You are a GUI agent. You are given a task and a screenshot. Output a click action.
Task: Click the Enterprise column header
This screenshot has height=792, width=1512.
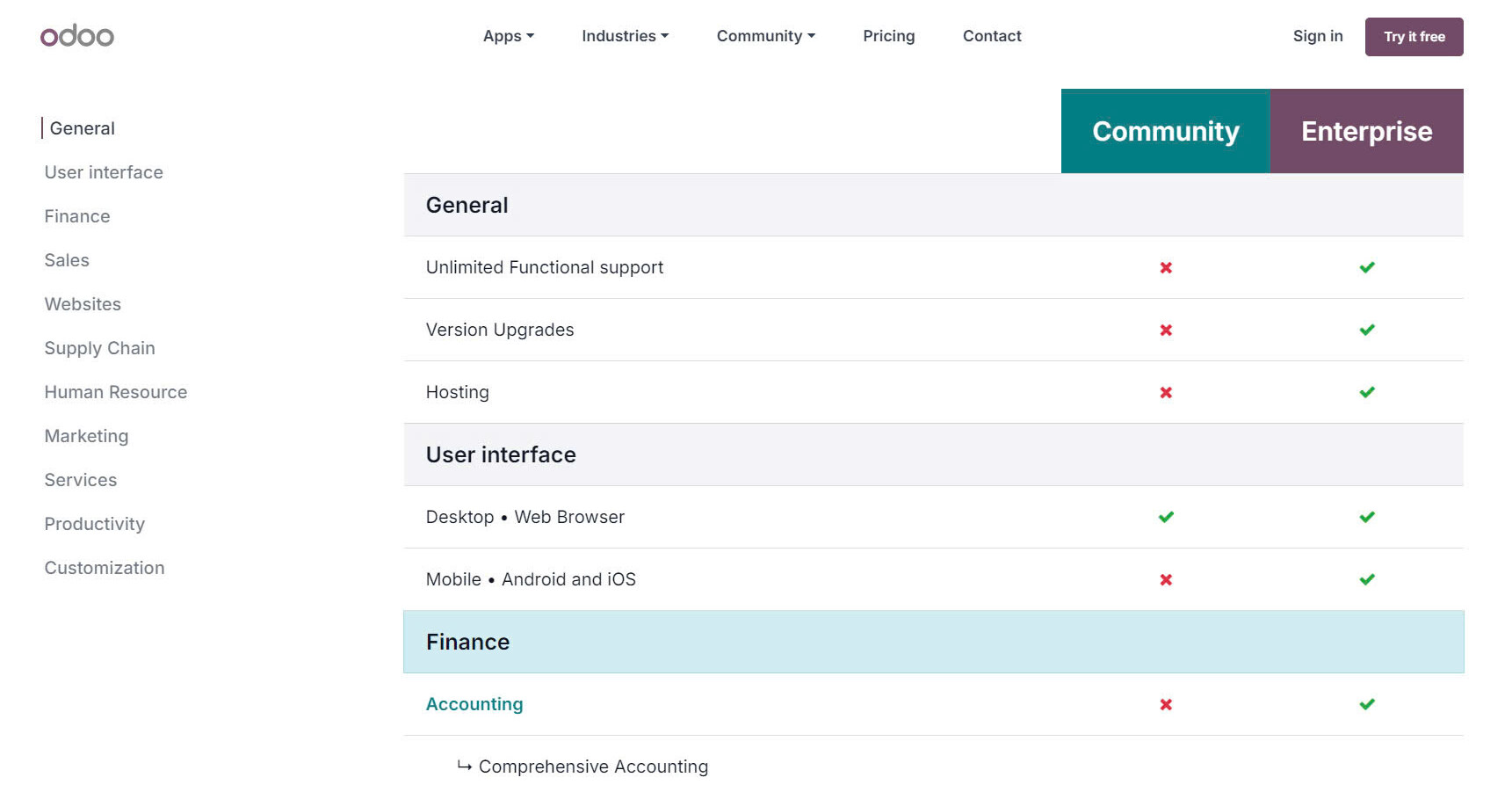coord(1367,131)
